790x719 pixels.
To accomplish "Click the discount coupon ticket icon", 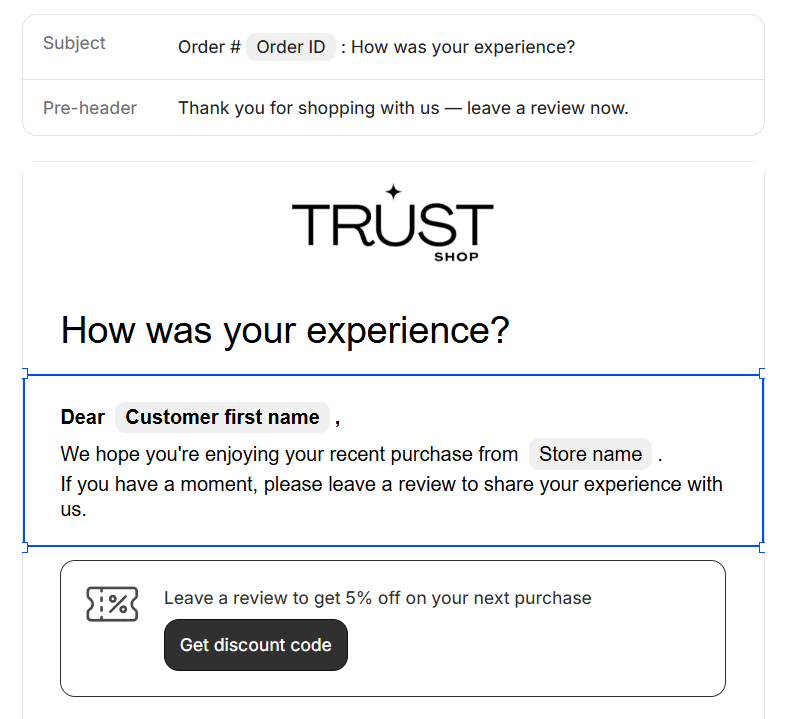I will pos(112,604).
